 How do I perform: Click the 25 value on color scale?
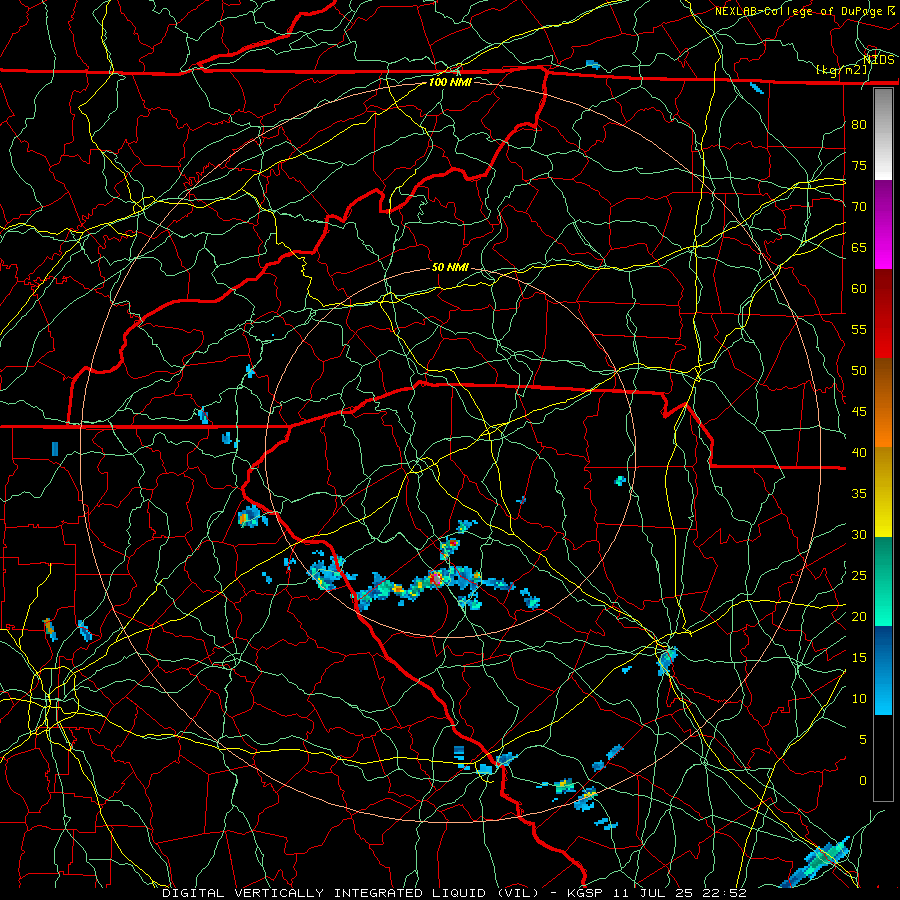click(x=859, y=576)
